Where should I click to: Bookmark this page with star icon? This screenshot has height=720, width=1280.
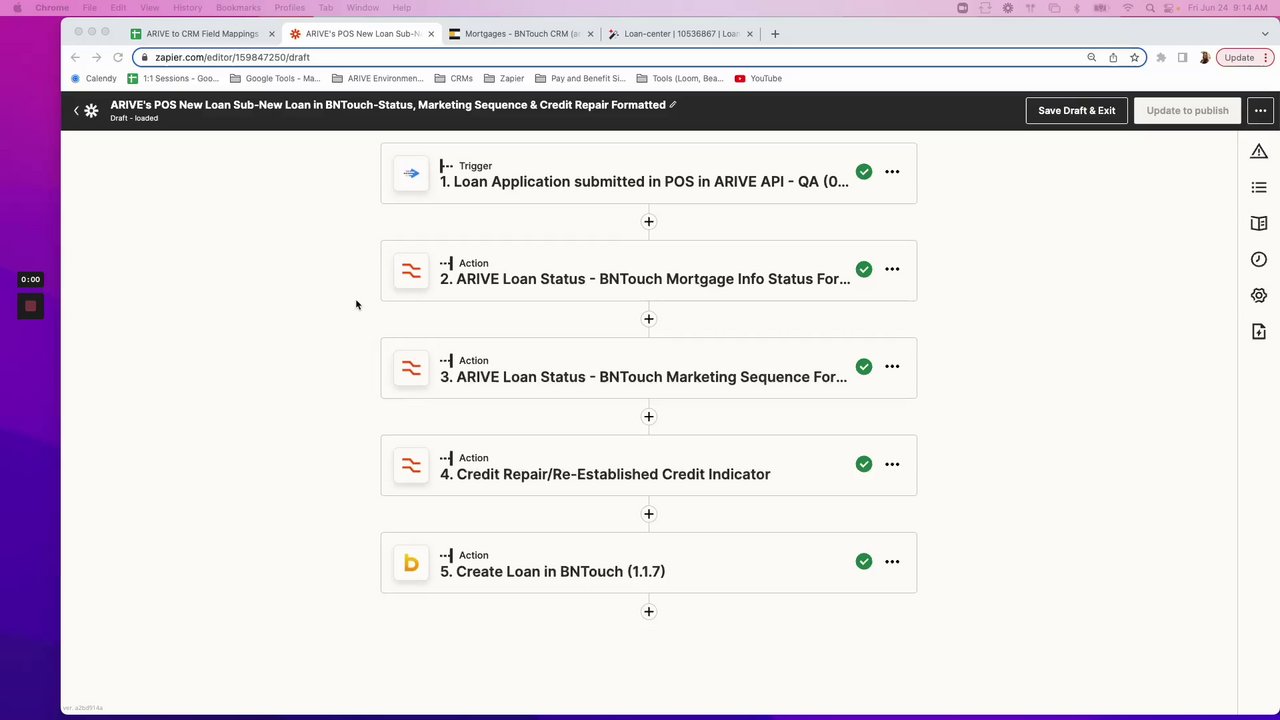pos(1134,57)
